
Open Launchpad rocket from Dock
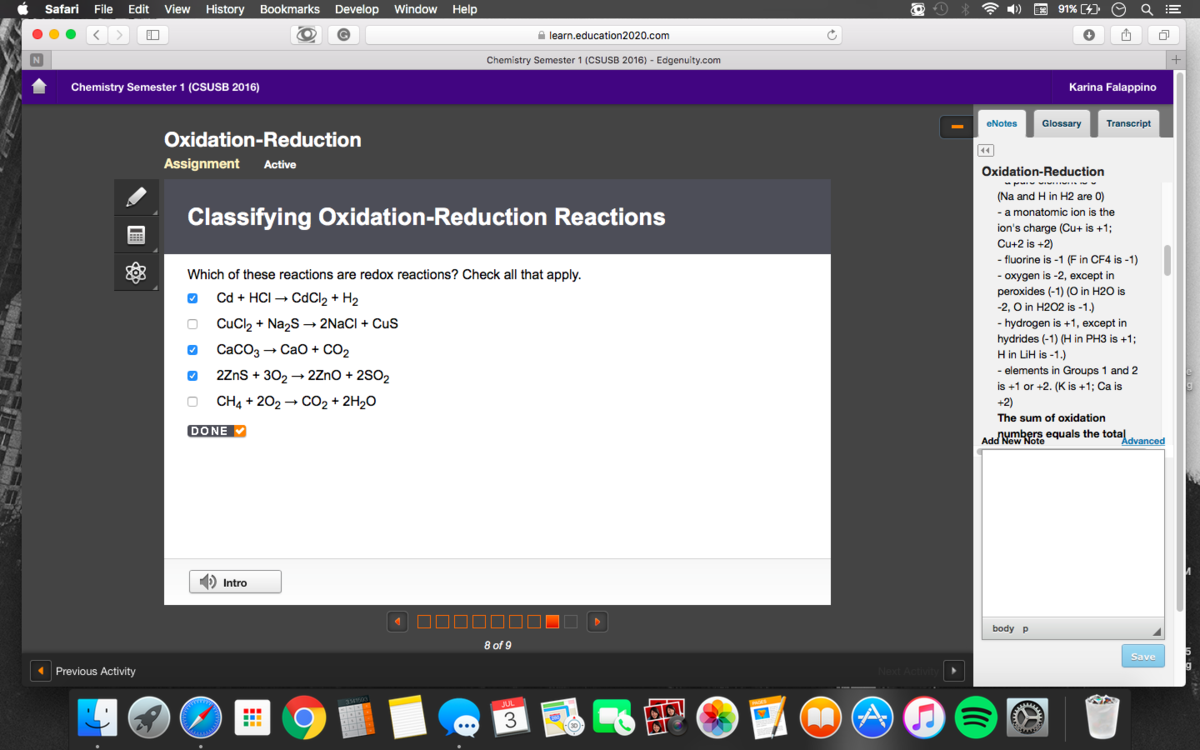149,717
